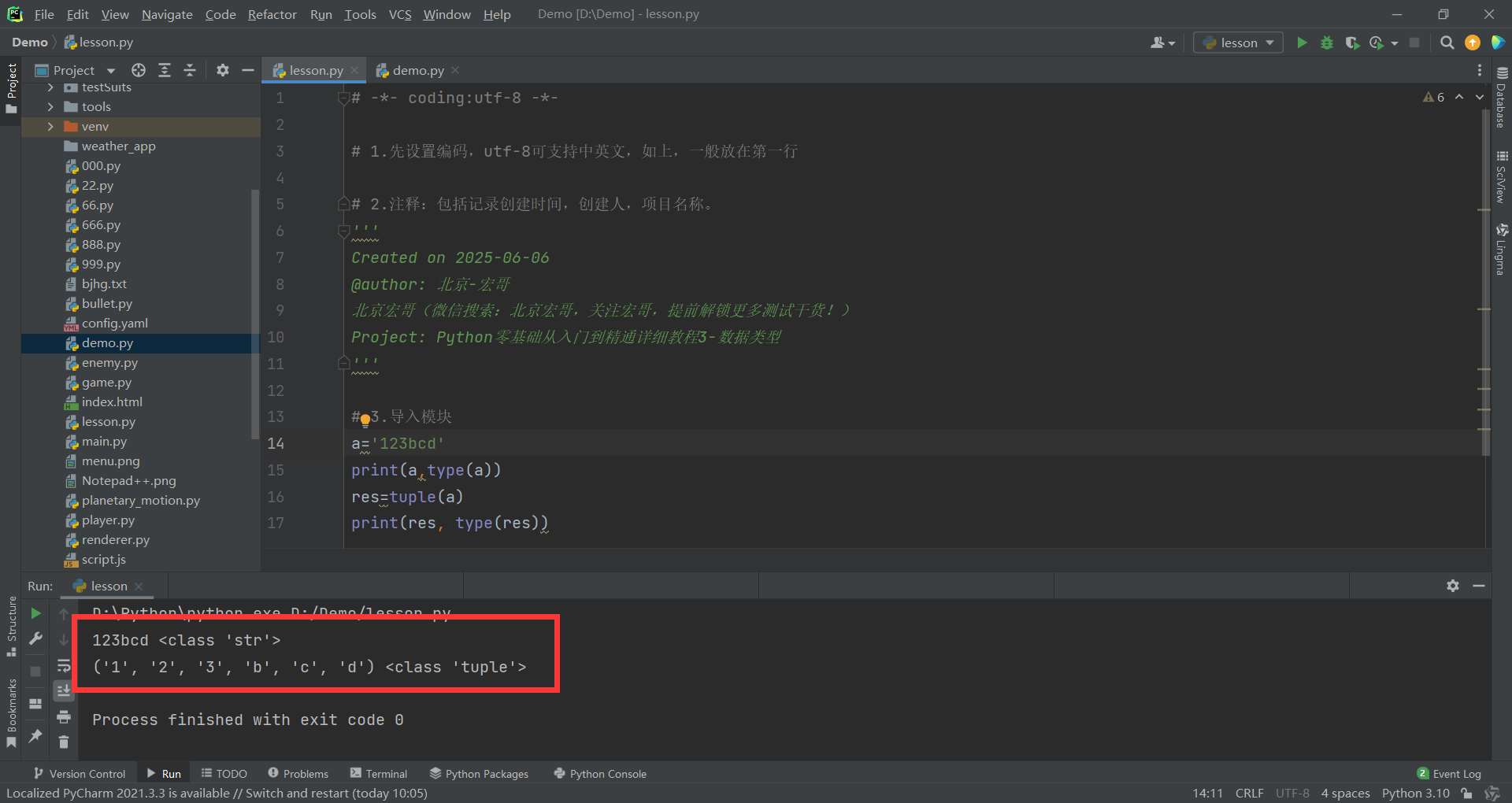1512x803 pixels.
Task: Go to next highlighted warning arrow
Action: click(1480, 97)
